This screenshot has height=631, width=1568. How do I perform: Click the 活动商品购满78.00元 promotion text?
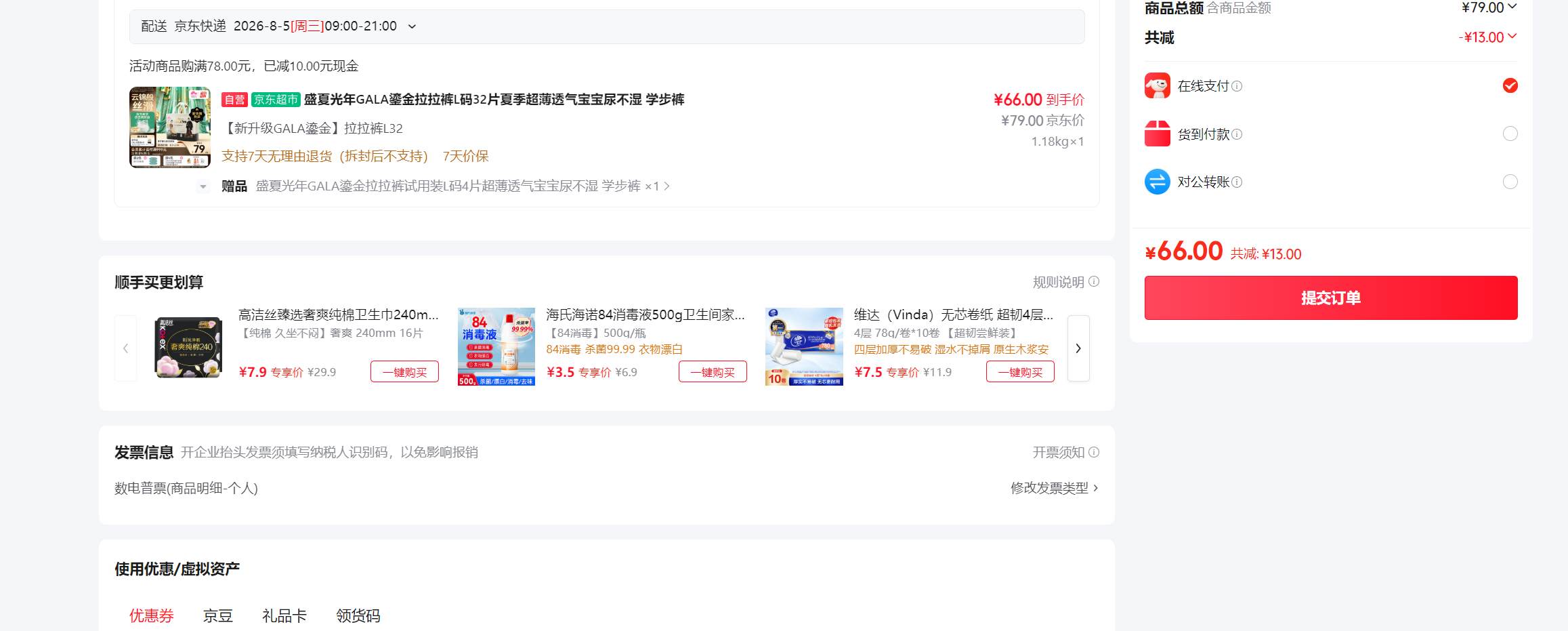pos(245,66)
